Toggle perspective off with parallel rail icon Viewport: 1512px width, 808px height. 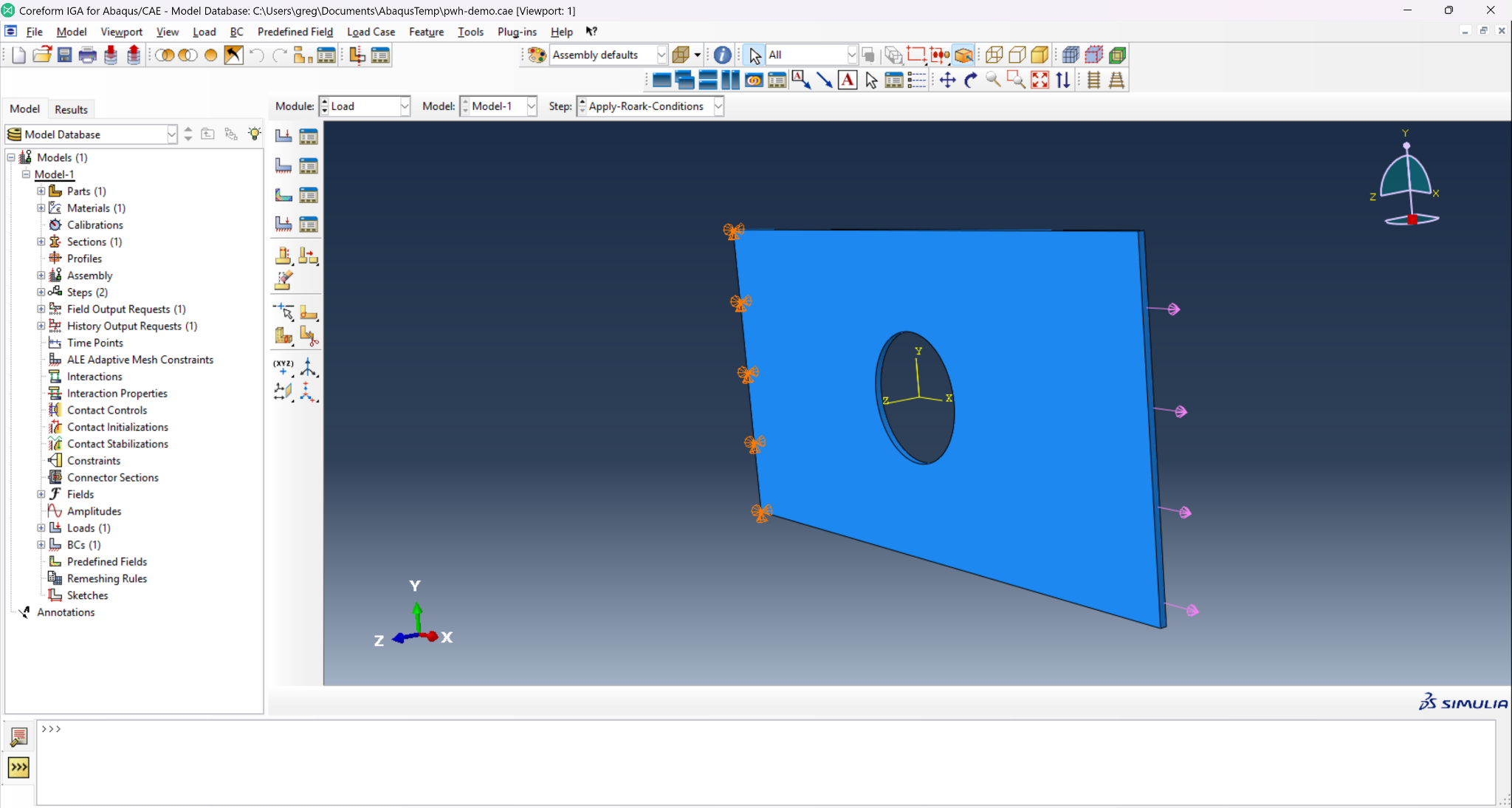tap(1094, 80)
